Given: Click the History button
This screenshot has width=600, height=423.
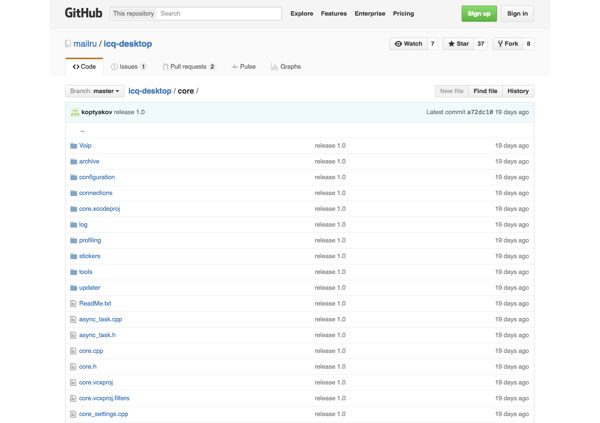Looking at the screenshot, I should coord(518,91).
